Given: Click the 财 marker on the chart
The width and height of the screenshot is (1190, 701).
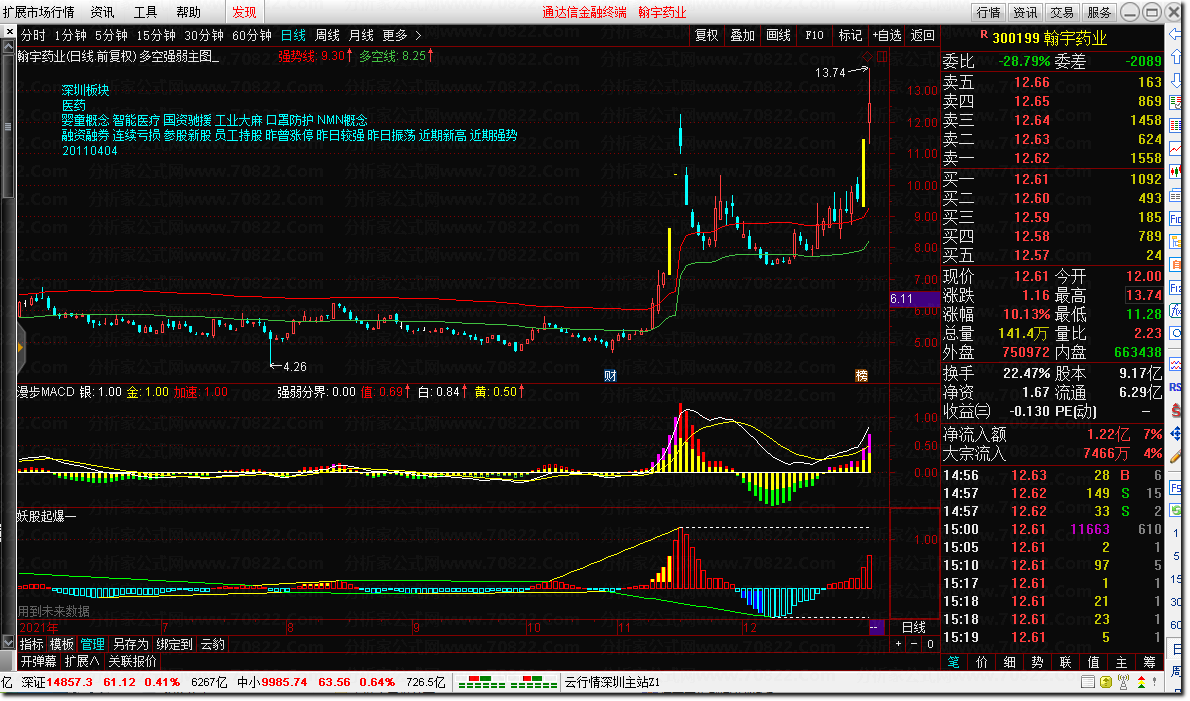Looking at the screenshot, I should pyautogui.click(x=610, y=376).
